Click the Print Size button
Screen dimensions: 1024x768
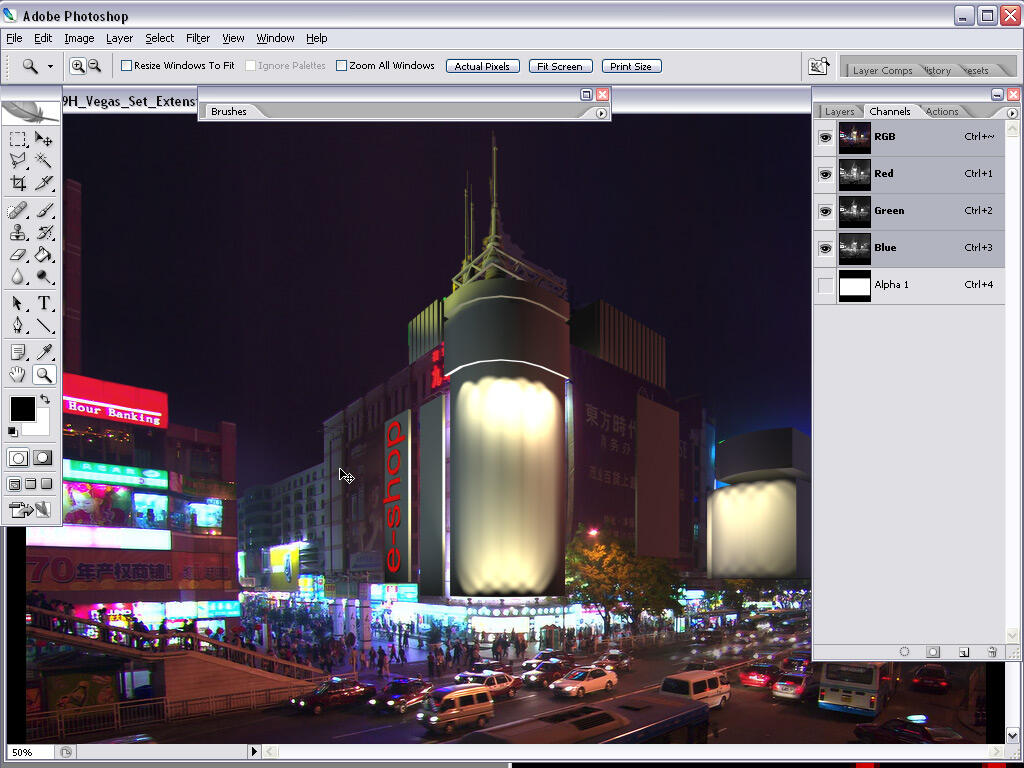tap(632, 66)
